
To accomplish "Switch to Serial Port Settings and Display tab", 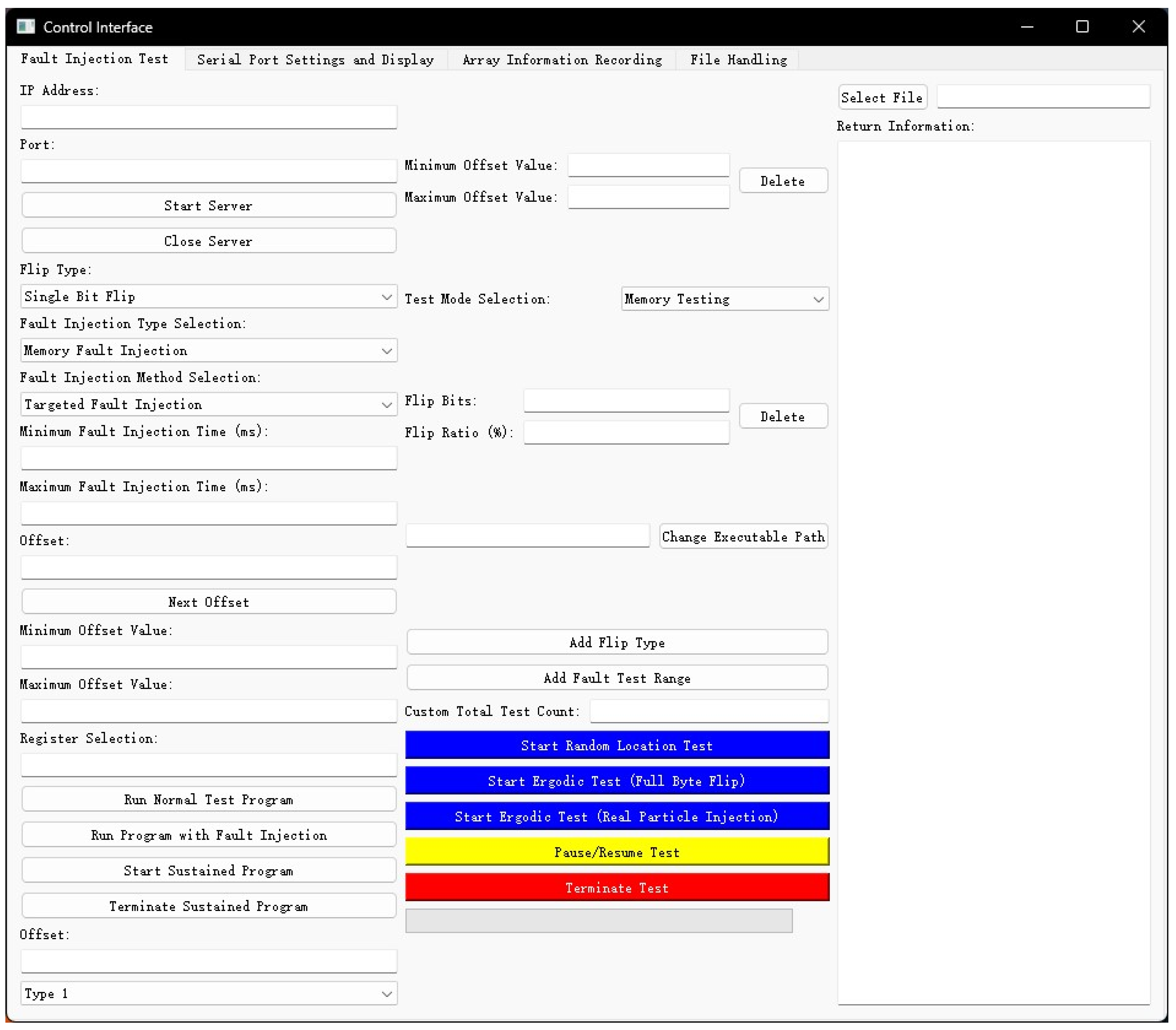I will tap(315, 60).
